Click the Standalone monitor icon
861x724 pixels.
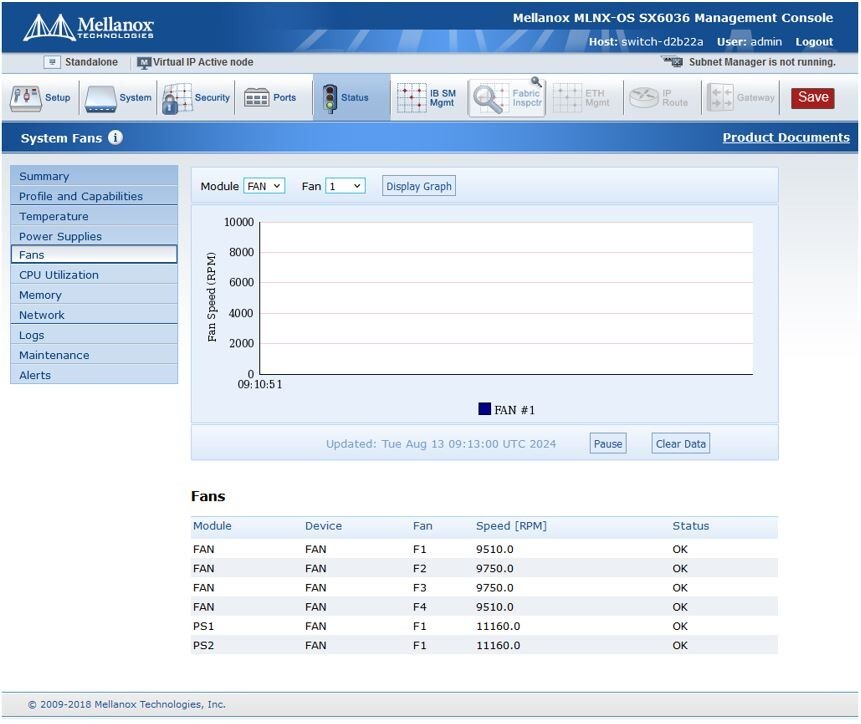point(52,62)
